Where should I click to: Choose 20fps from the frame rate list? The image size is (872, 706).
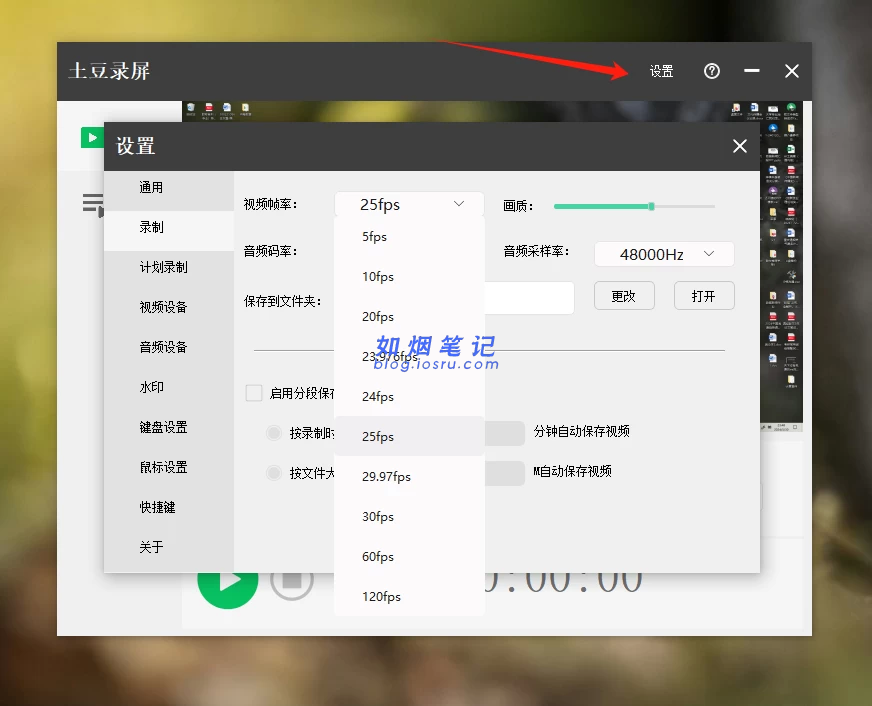coord(409,317)
